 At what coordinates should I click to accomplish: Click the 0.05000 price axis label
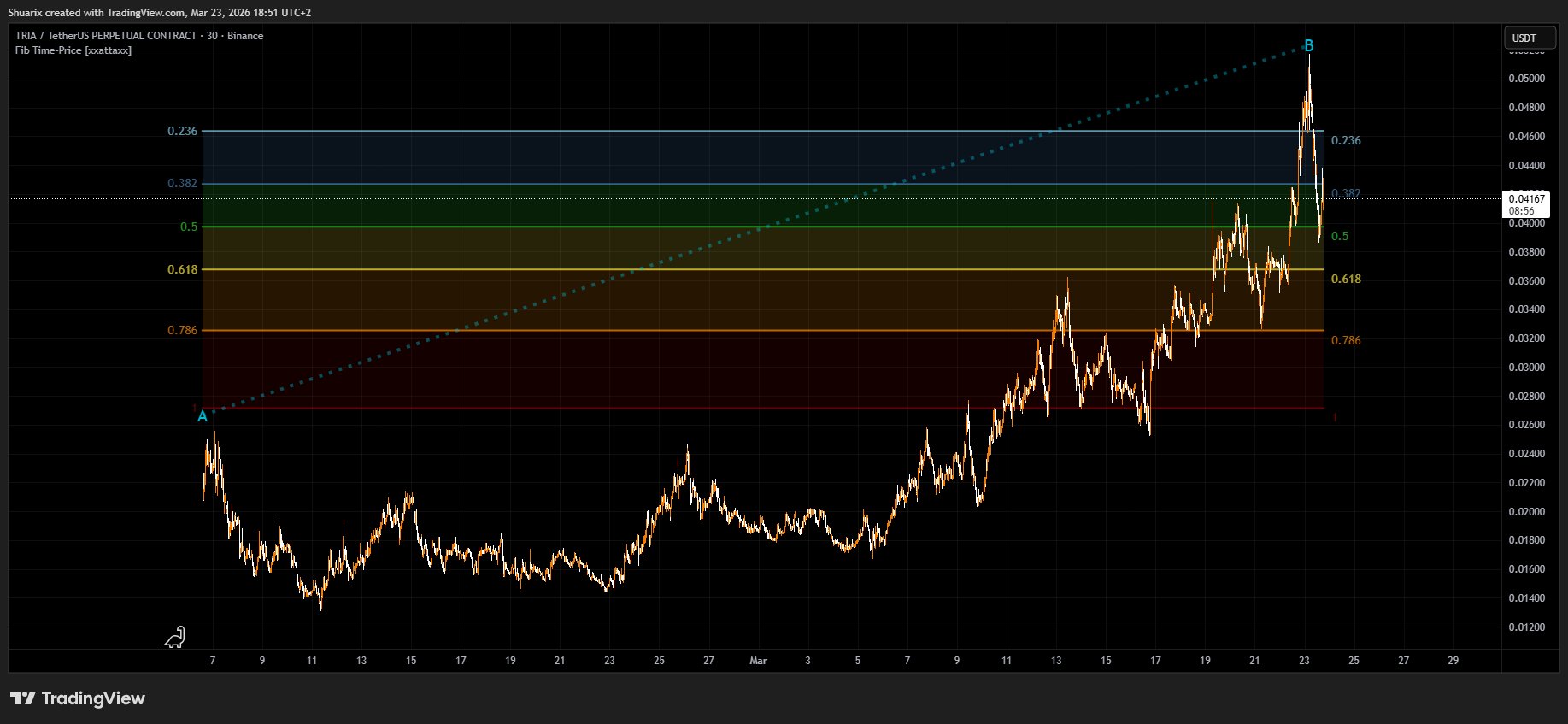pos(1527,79)
